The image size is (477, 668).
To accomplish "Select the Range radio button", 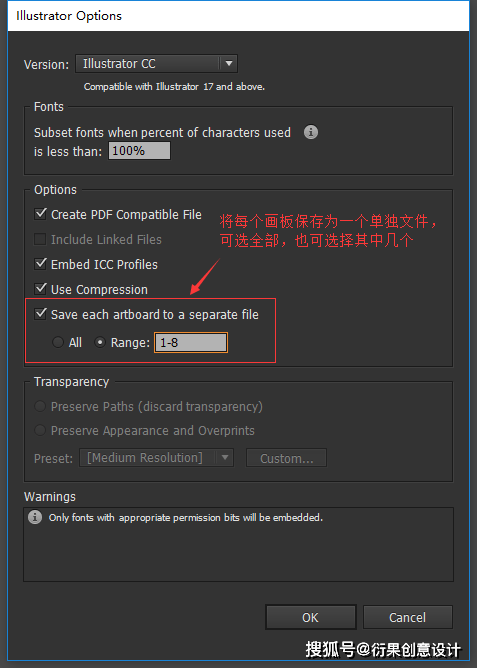I will click(x=100, y=342).
